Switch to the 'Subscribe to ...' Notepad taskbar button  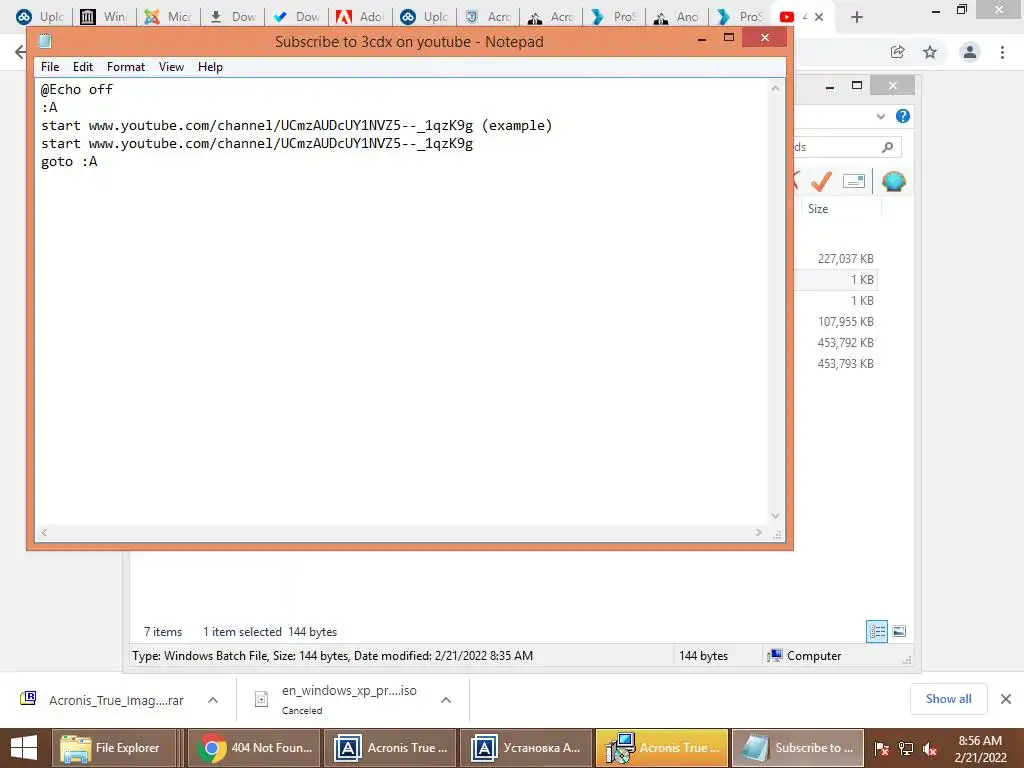click(798, 748)
